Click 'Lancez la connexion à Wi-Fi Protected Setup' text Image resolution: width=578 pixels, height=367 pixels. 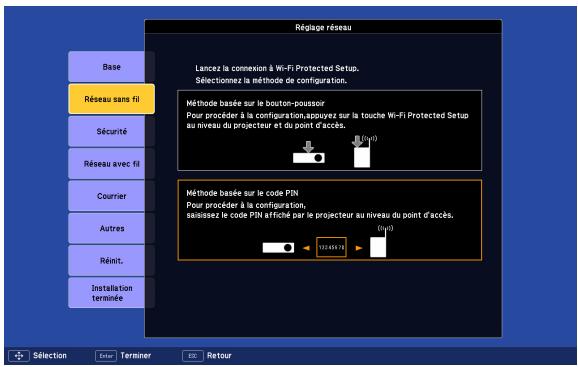[277, 68]
